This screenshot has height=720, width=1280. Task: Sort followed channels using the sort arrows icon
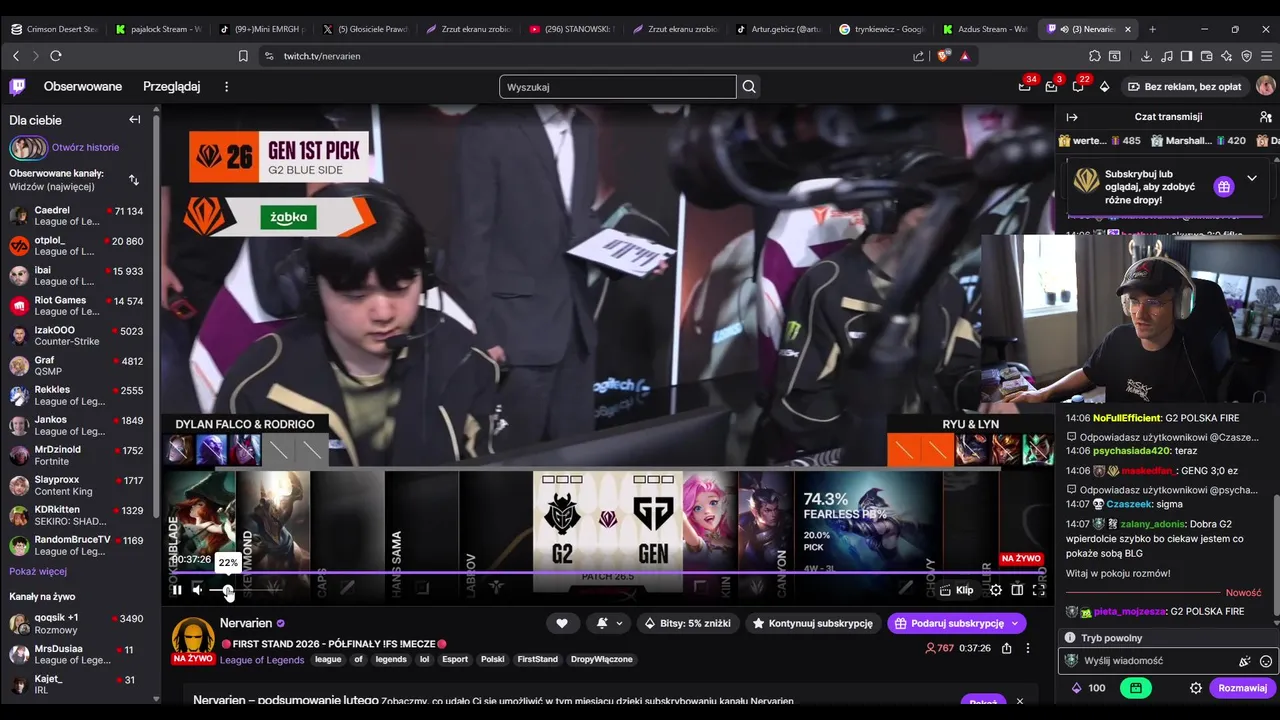[134, 180]
